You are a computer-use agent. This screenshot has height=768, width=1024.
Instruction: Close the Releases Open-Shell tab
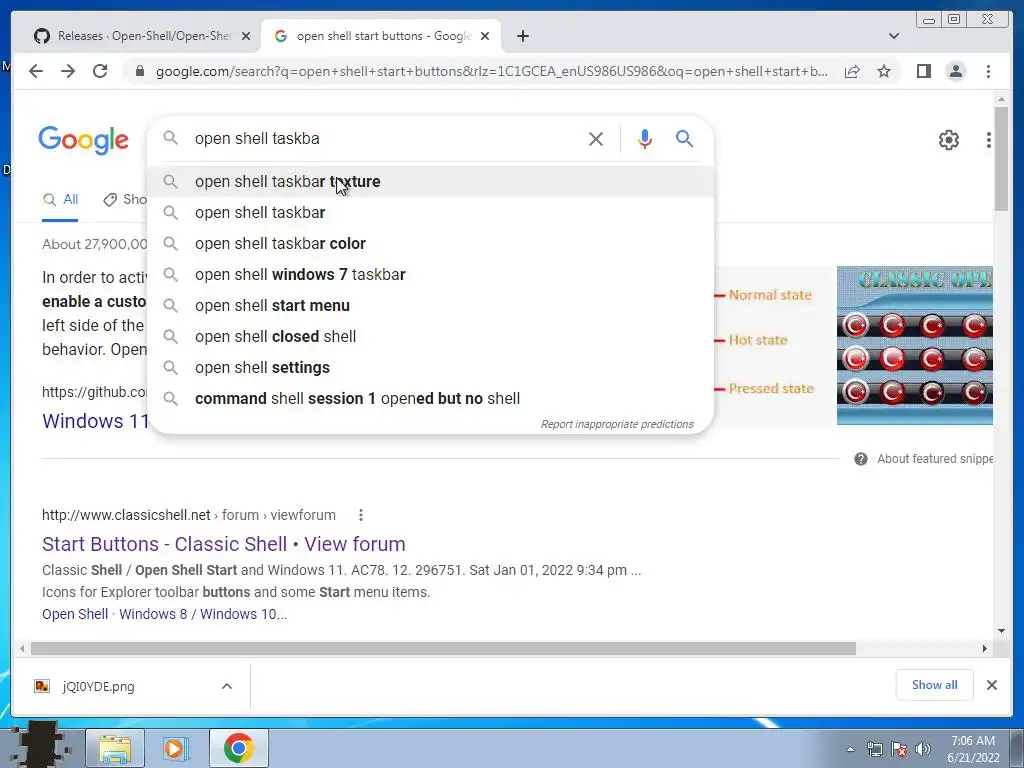pos(246,37)
